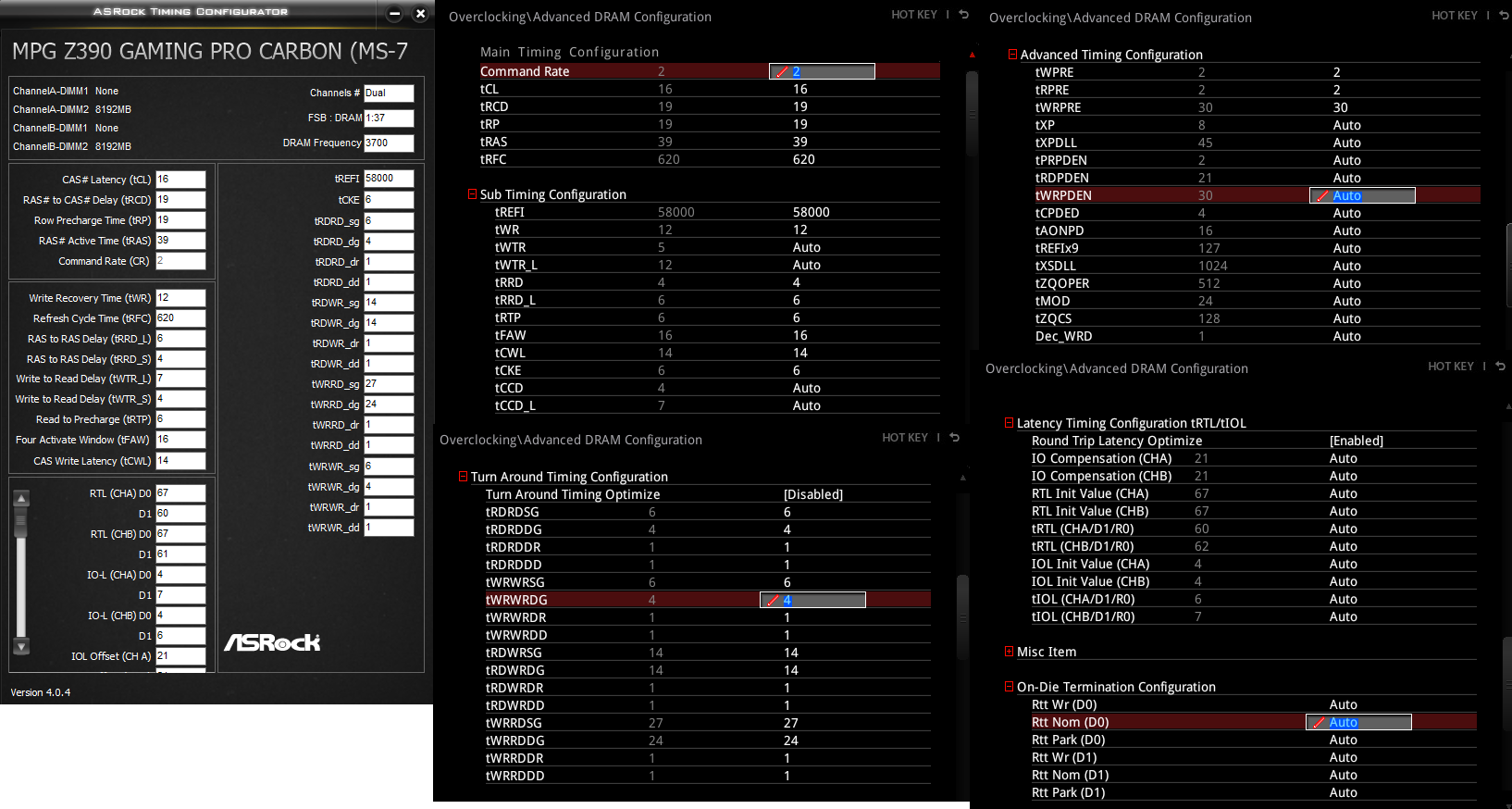
Task: Click the back arrow in Latency Timing panel
Action: 1500,367
